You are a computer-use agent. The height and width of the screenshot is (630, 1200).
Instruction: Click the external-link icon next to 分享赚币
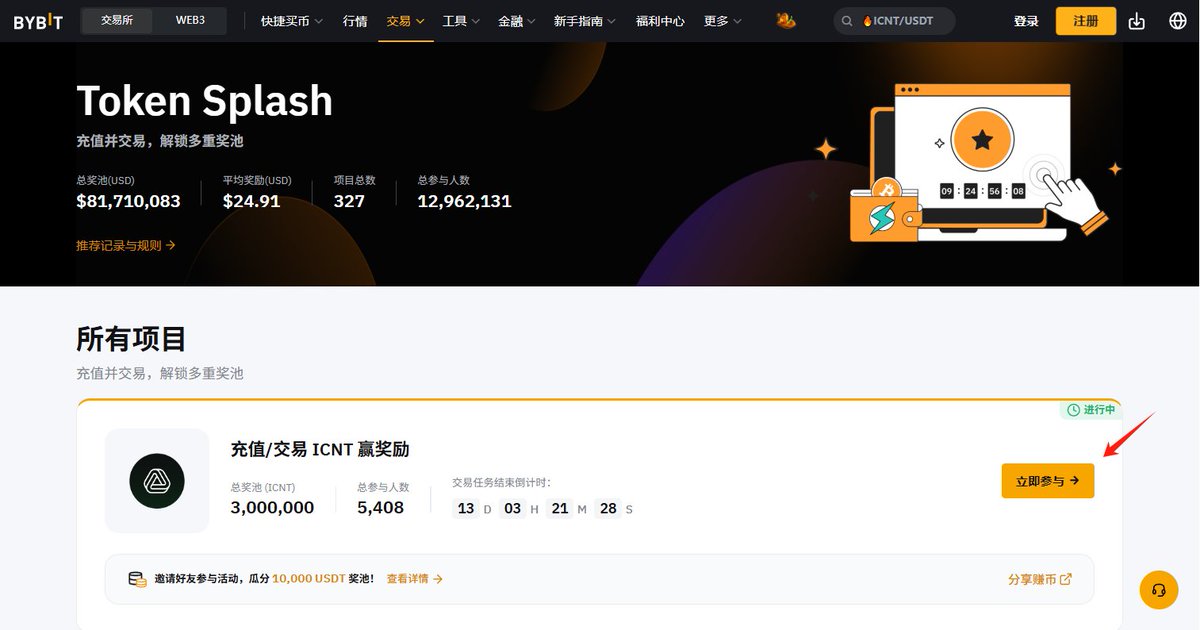[x=1066, y=579]
